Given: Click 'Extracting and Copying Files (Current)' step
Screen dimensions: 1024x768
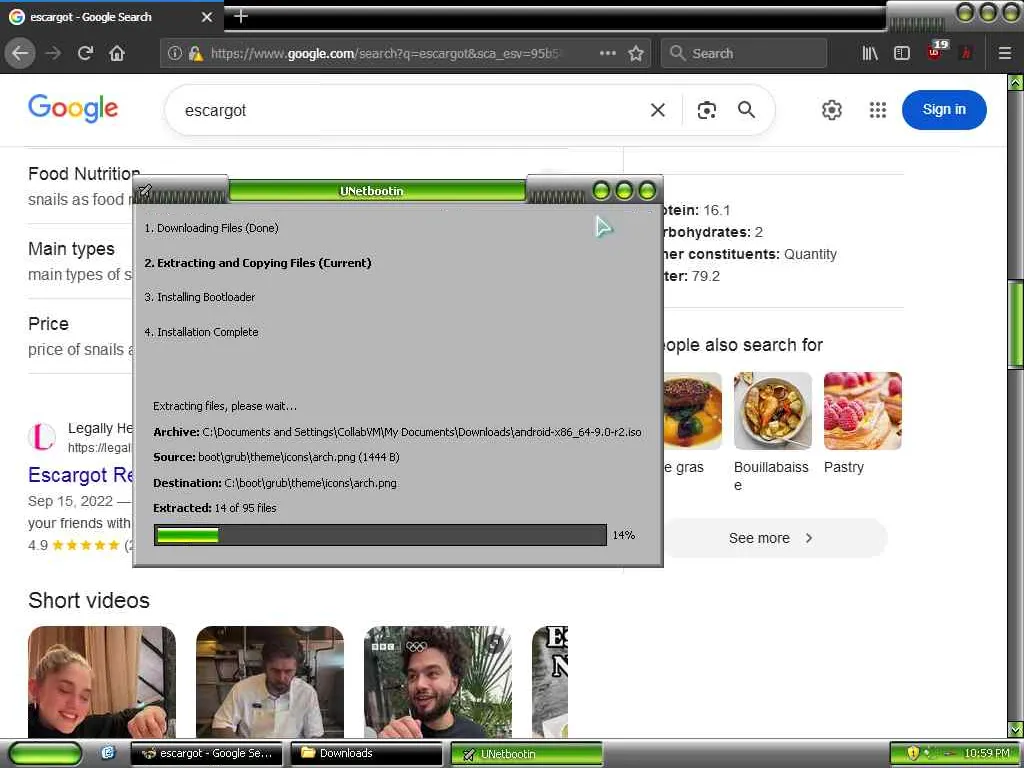Looking at the screenshot, I should tap(258, 263).
